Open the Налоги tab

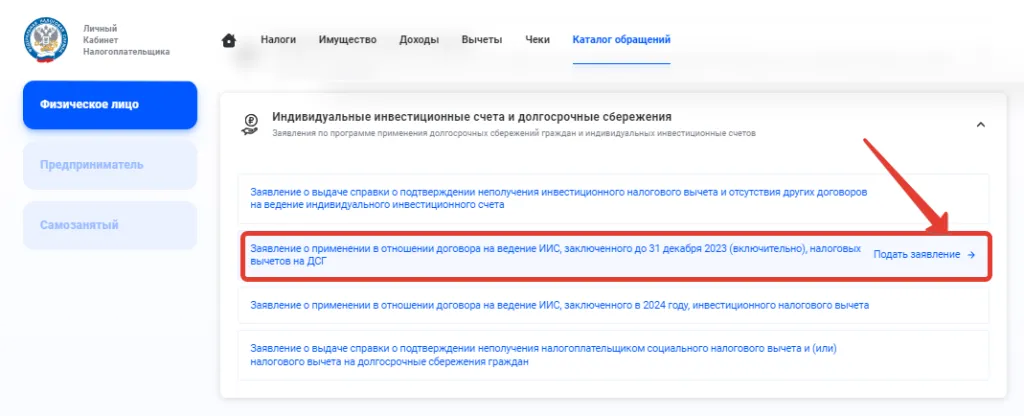tap(278, 40)
